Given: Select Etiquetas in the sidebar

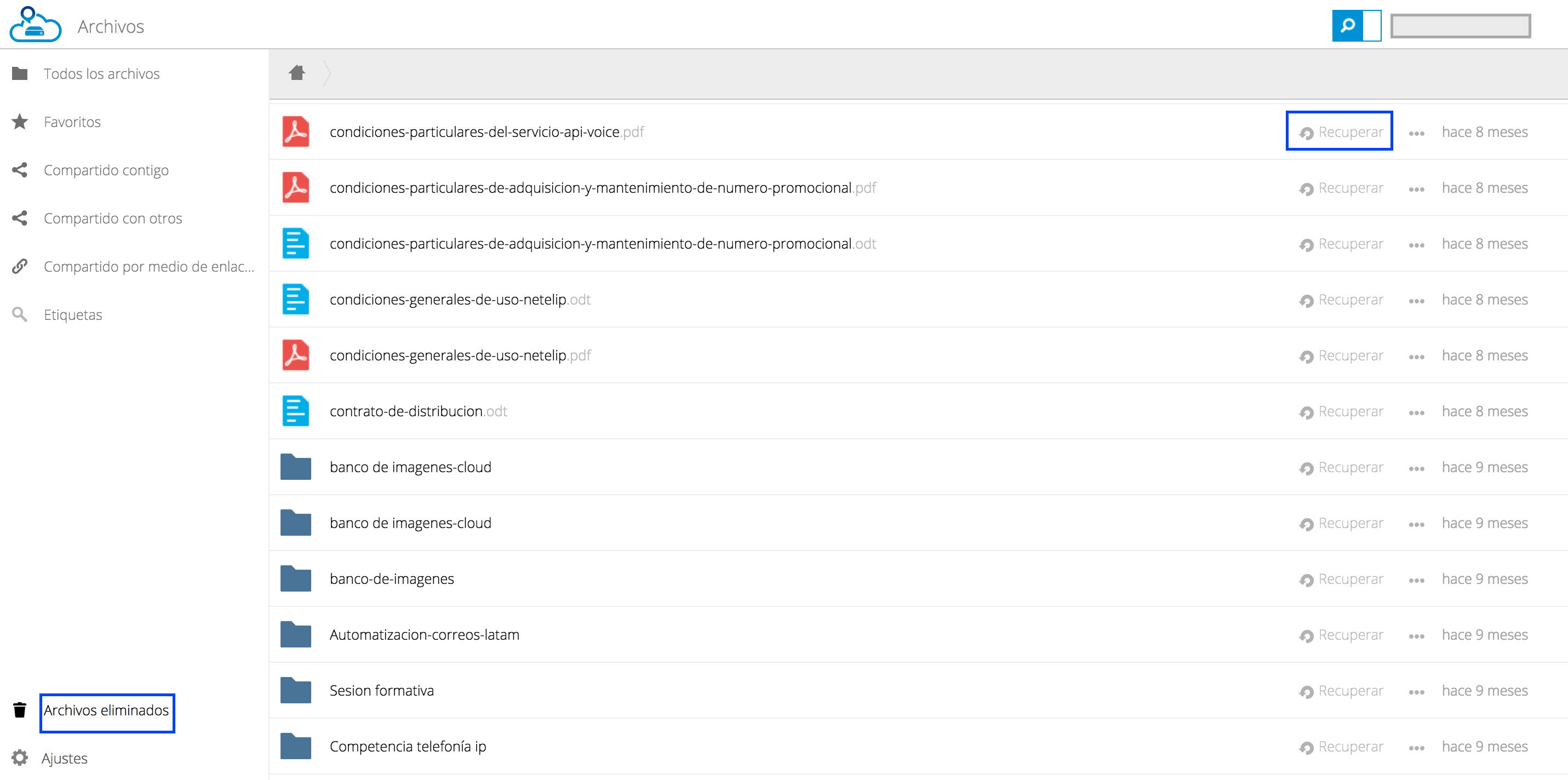Looking at the screenshot, I should [x=73, y=314].
